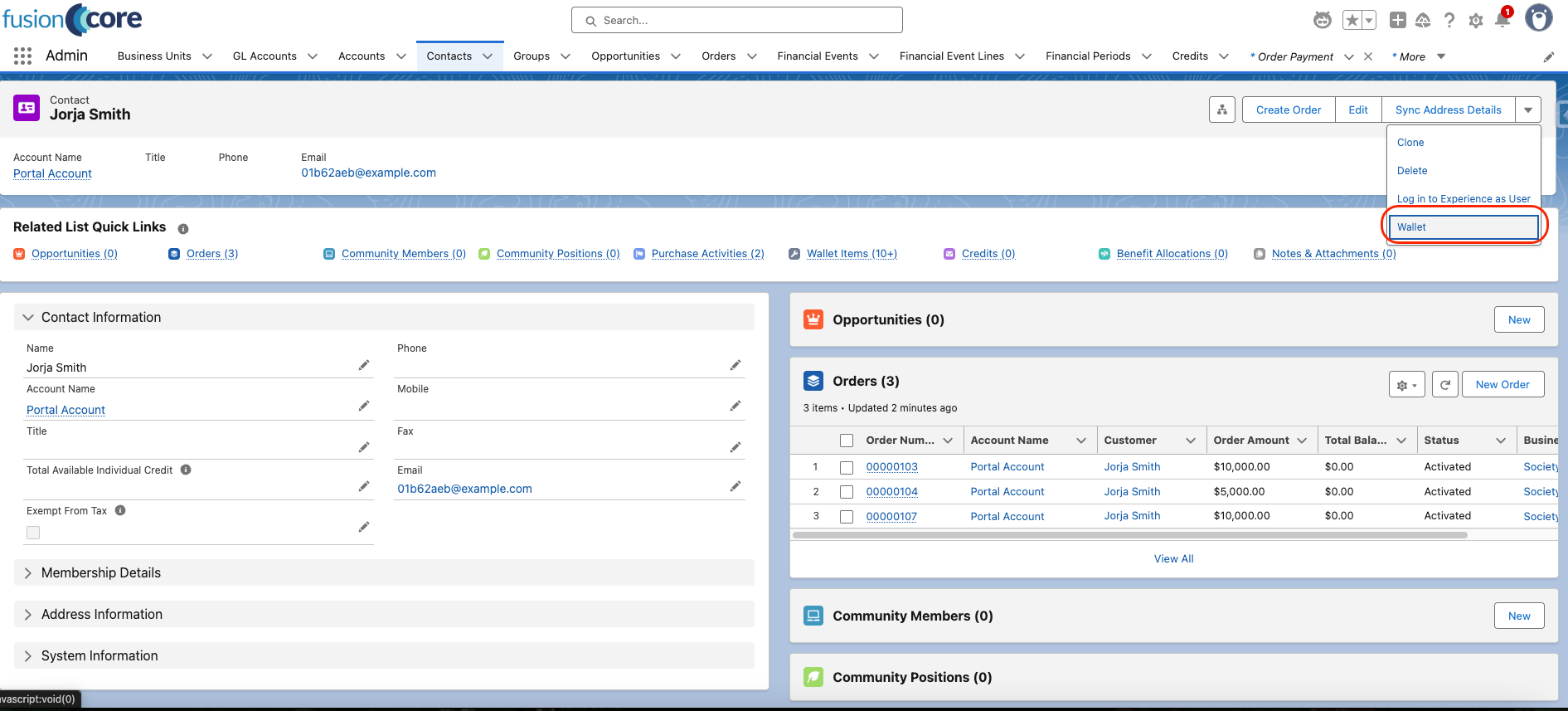This screenshot has width=1568, height=711.
Task: Show info for Related List Quick Links
Action: point(183,228)
